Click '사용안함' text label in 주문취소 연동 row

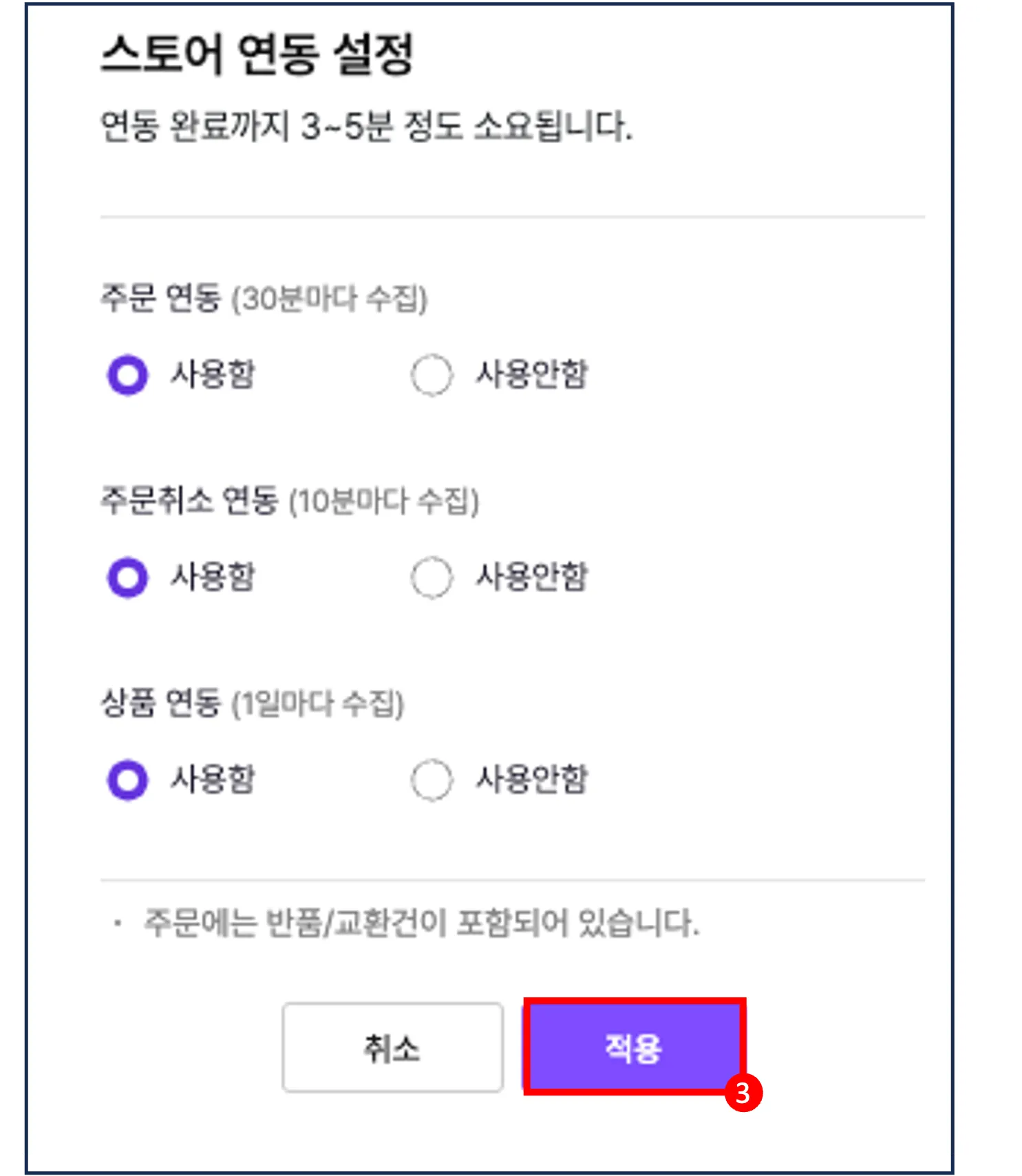pos(531,577)
